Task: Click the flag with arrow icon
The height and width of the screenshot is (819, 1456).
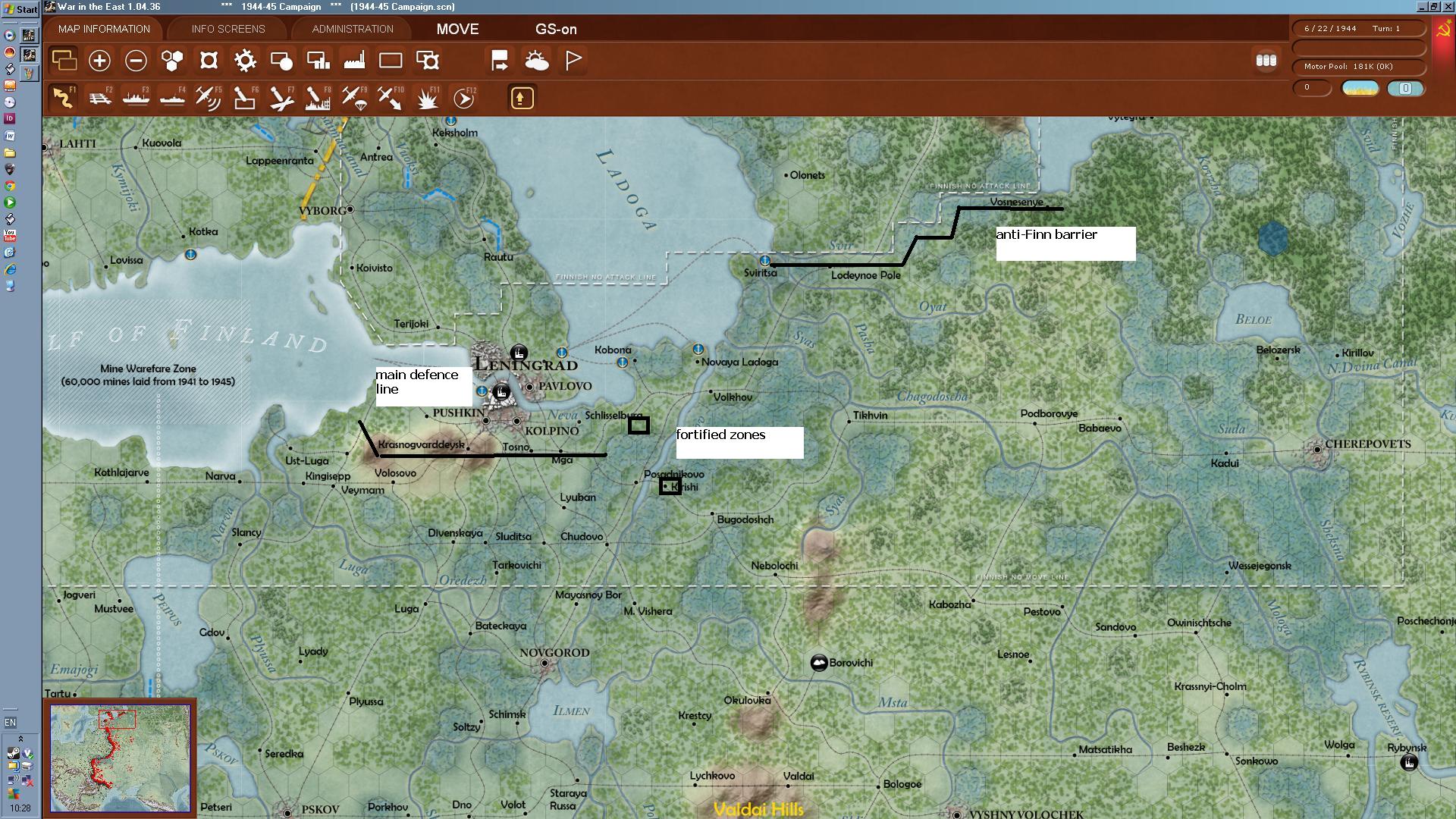Action: coord(500,61)
